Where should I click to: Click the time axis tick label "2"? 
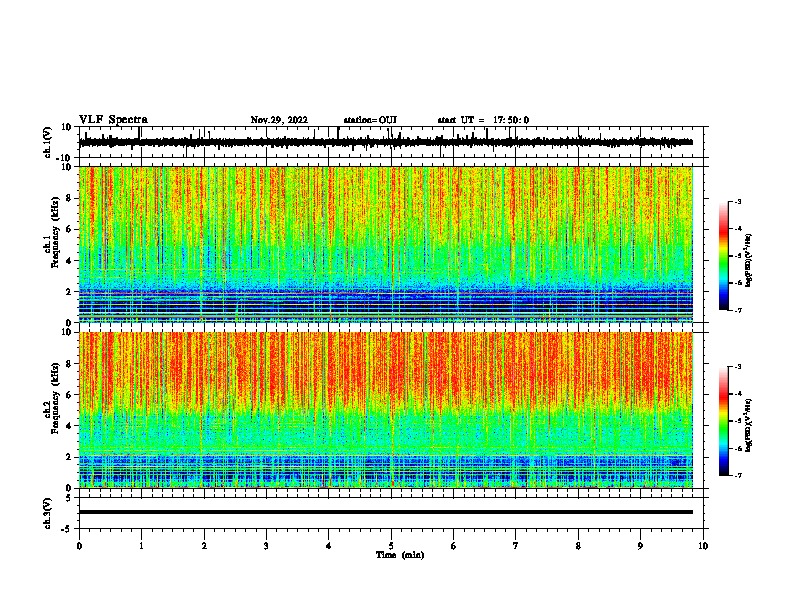204,546
